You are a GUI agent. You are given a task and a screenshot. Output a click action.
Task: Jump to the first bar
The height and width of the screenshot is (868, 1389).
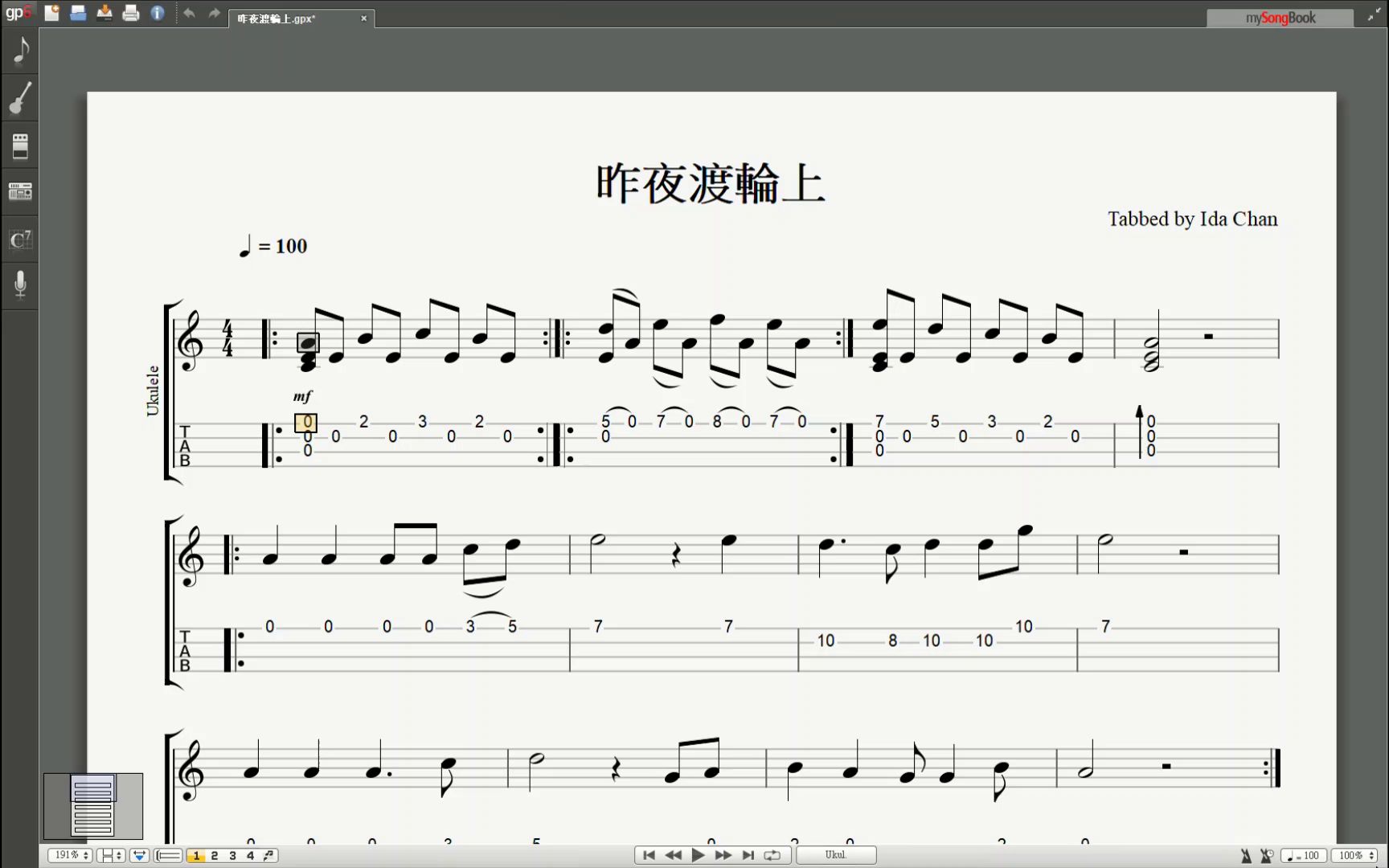pos(649,855)
